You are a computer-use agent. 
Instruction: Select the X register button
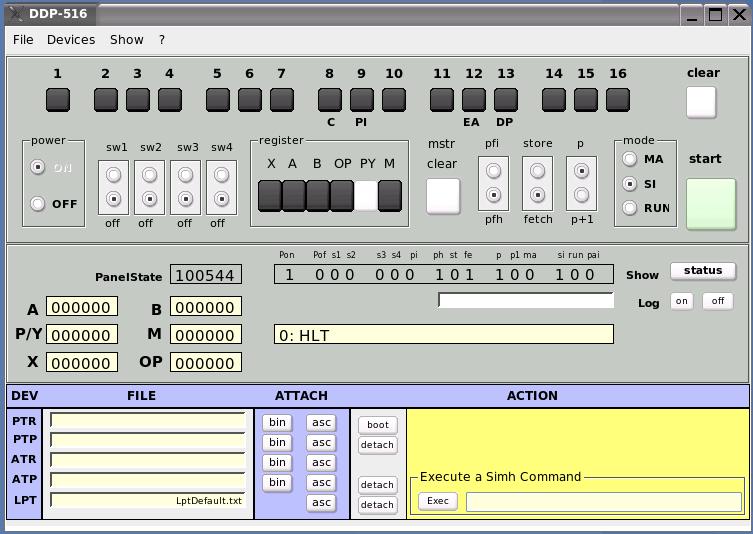point(270,196)
